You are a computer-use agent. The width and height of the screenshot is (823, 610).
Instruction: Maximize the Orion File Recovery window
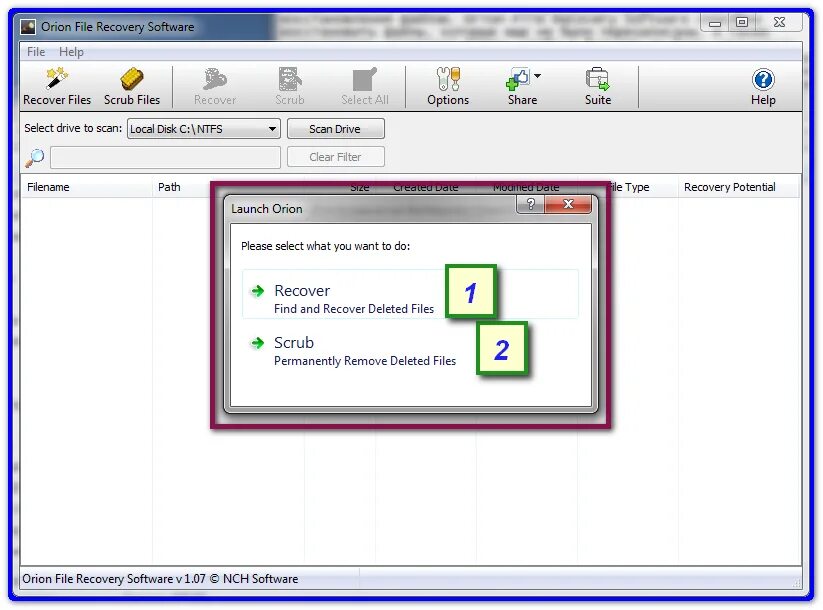pos(742,22)
